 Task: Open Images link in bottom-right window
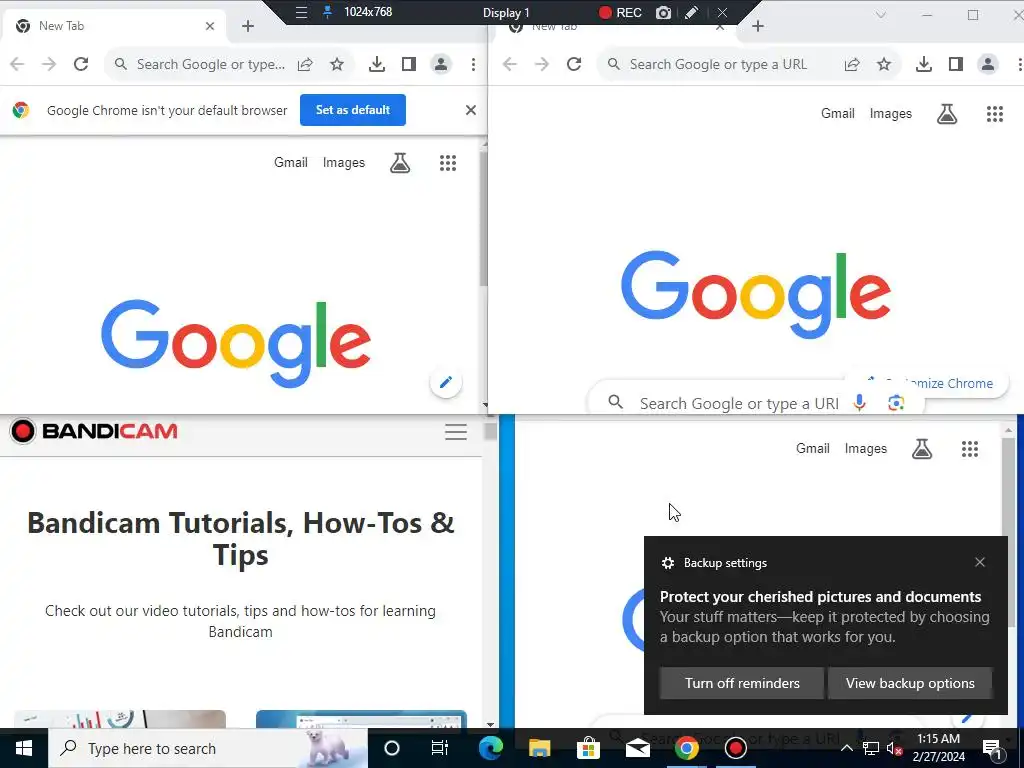tap(865, 449)
